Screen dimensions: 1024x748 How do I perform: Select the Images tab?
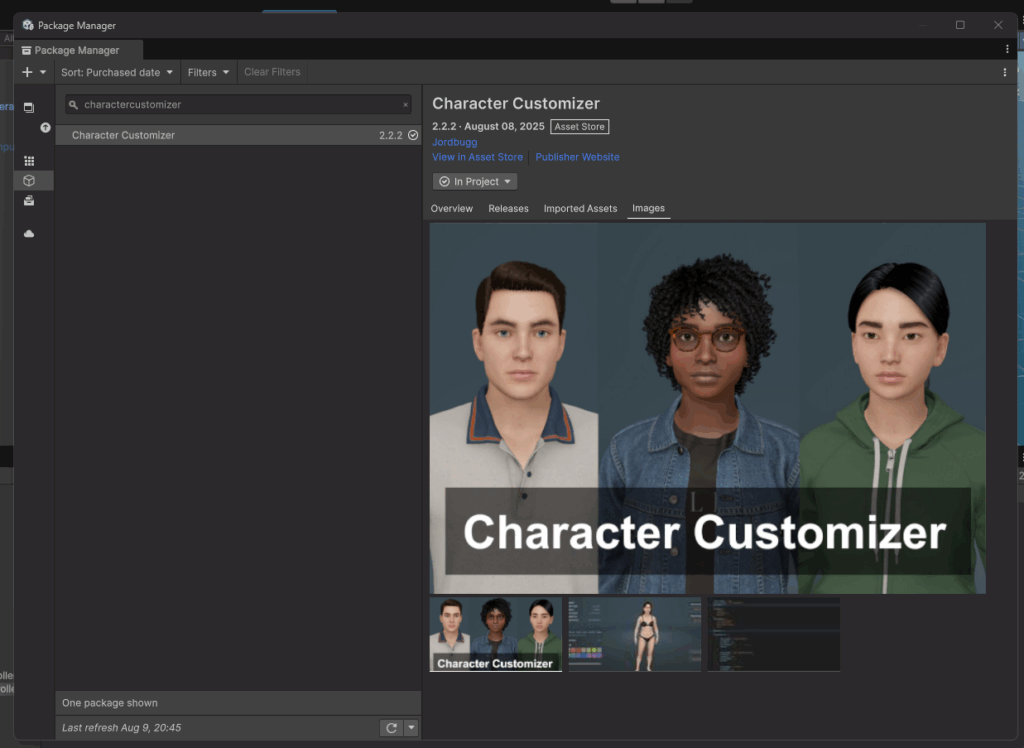648,208
